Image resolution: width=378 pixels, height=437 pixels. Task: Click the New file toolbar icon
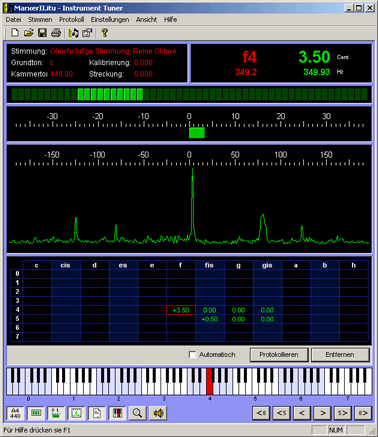pos(15,33)
